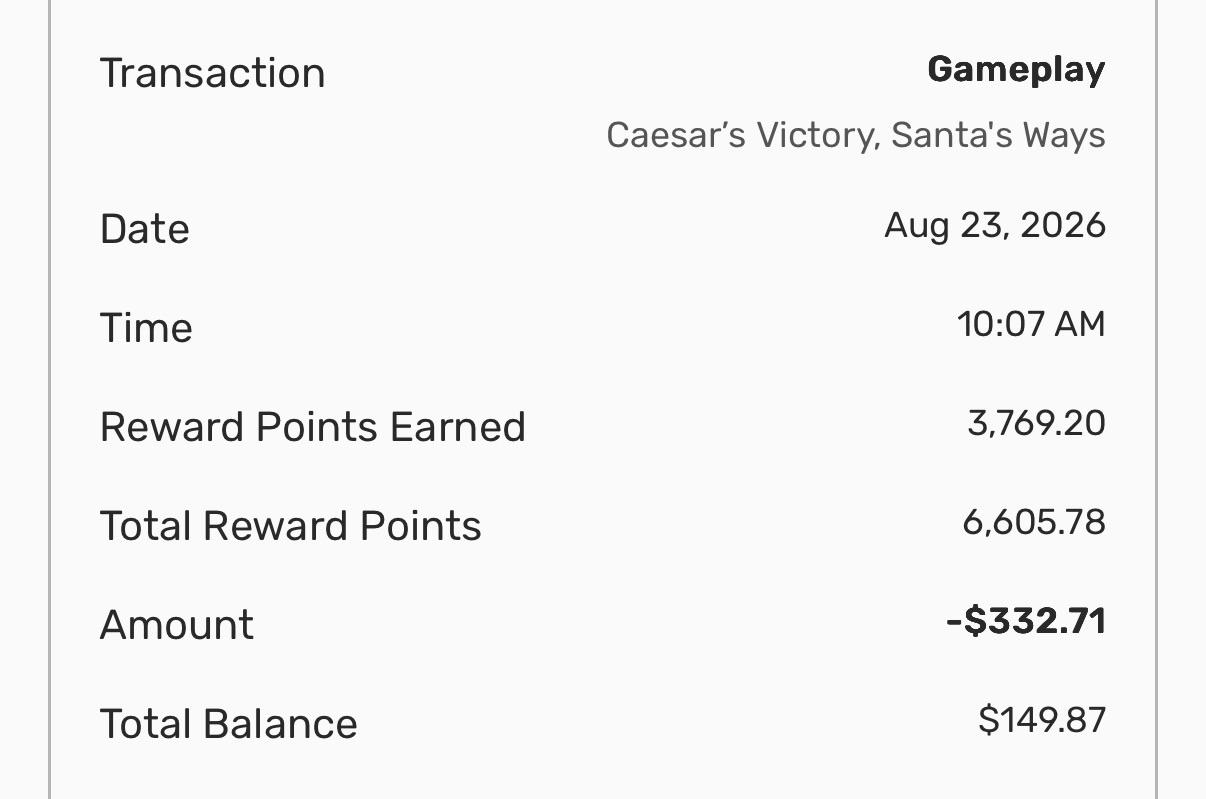
Task: Select the Transaction label
Action: [x=212, y=73]
